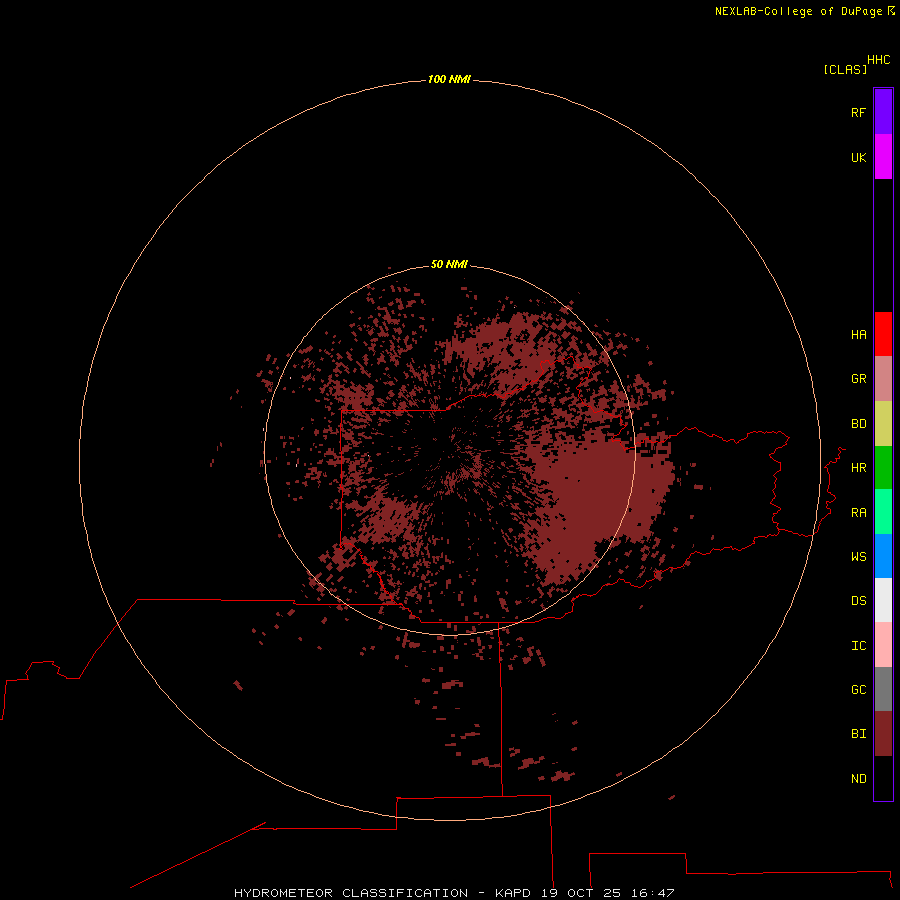Select the yellow BD legend color
This screenshot has height=900, width=900.
pos(883,424)
